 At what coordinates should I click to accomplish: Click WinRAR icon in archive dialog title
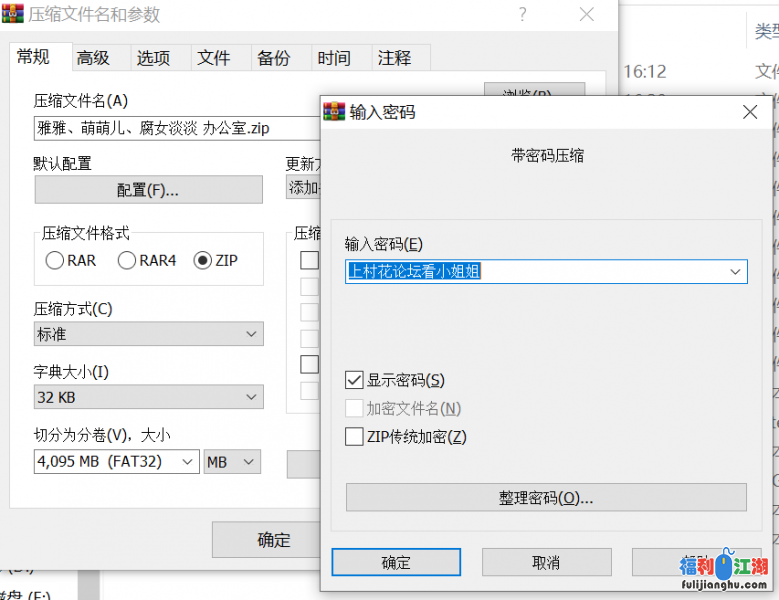13,15
